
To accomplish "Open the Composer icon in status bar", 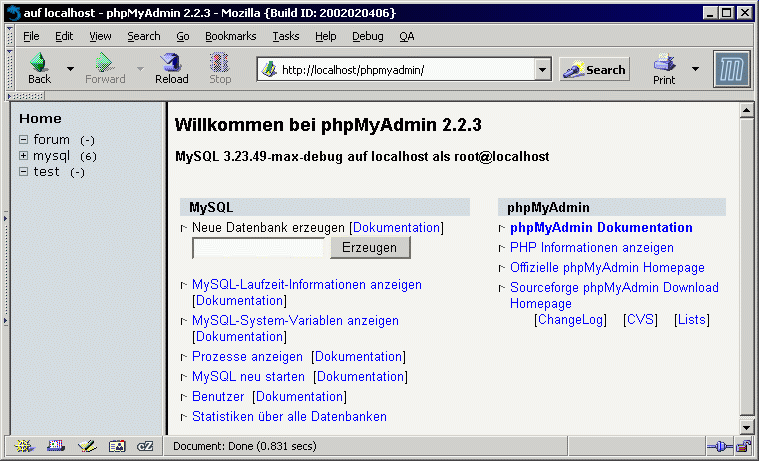I will (87, 446).
